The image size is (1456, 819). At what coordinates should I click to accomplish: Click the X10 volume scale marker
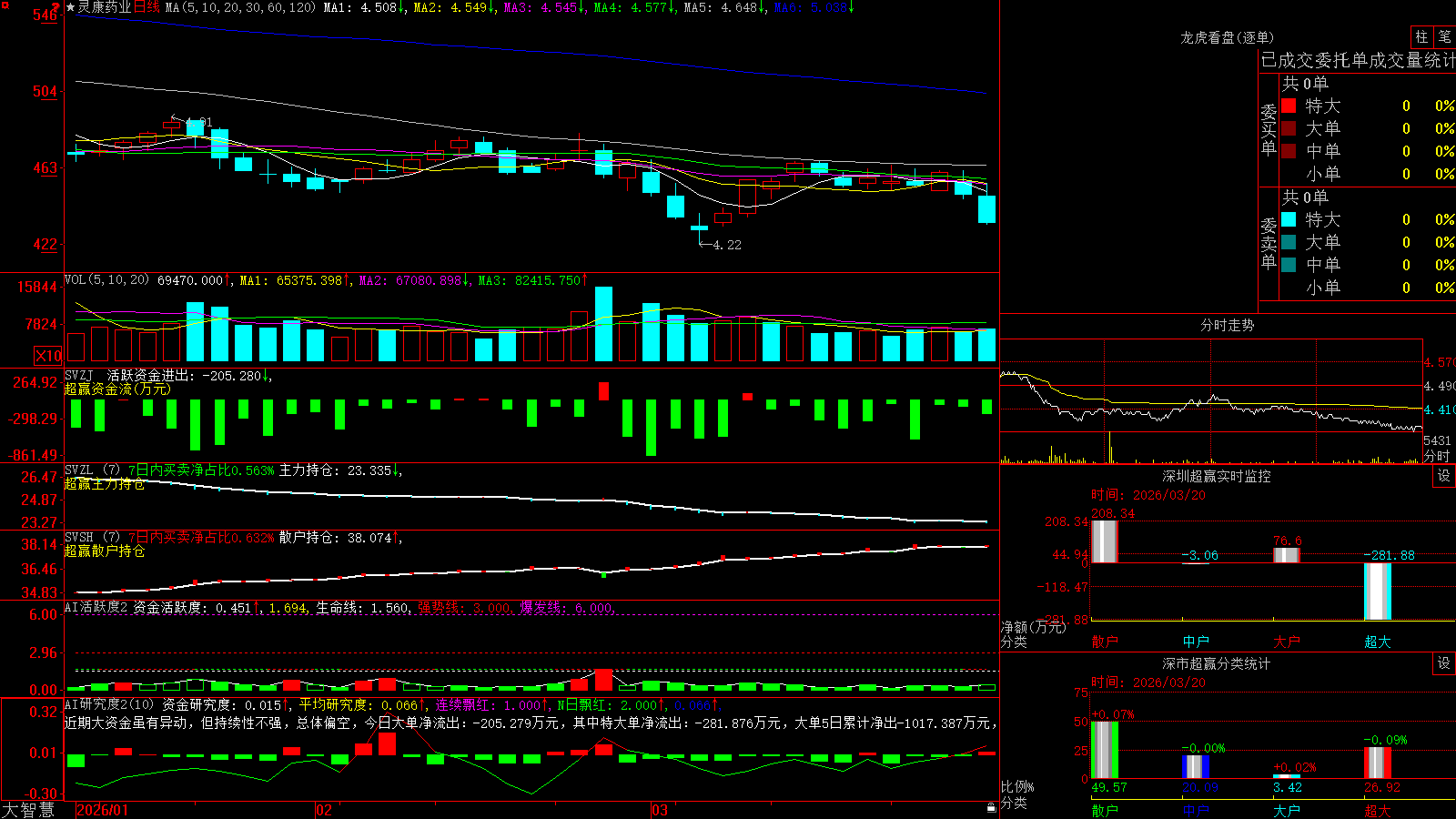(x=48, y=356)
